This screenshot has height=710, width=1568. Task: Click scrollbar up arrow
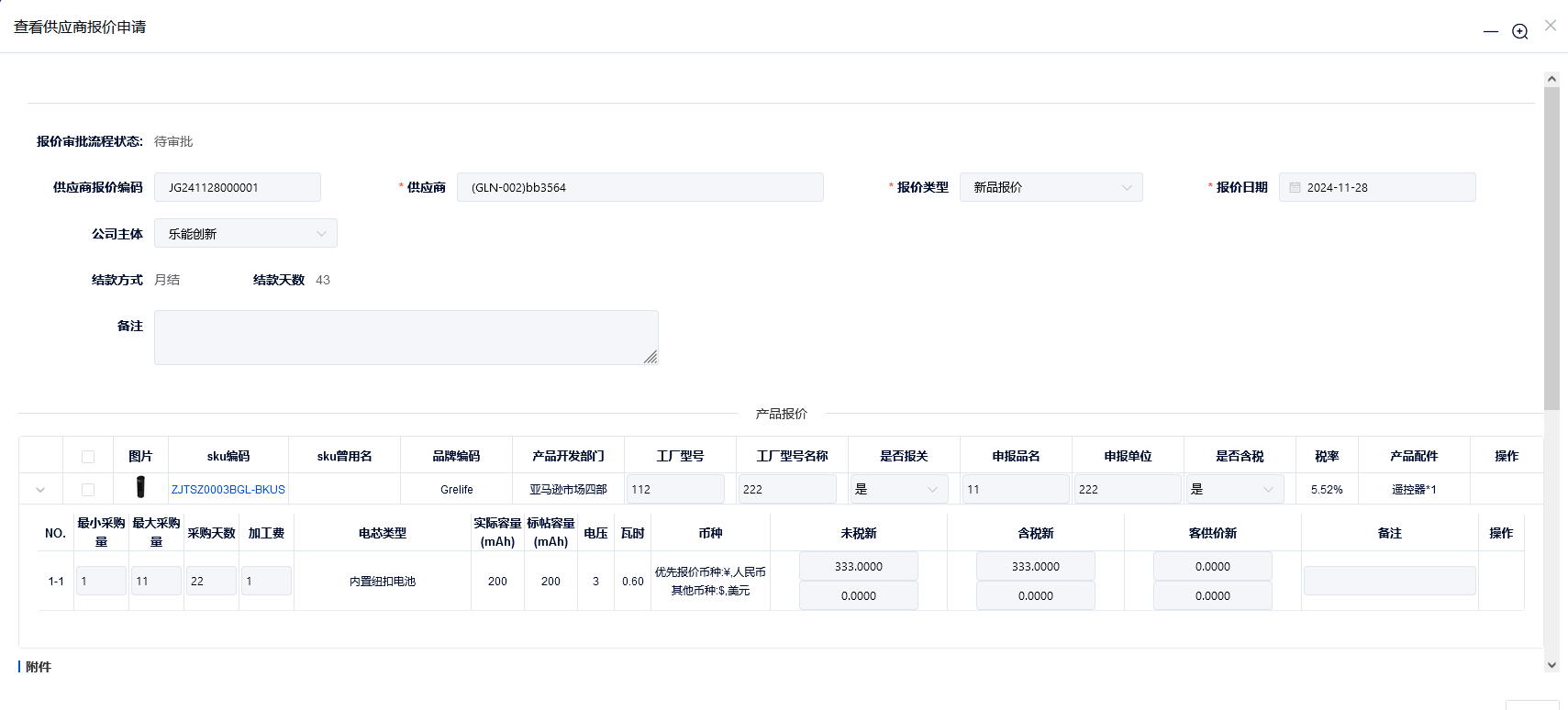1551,79
